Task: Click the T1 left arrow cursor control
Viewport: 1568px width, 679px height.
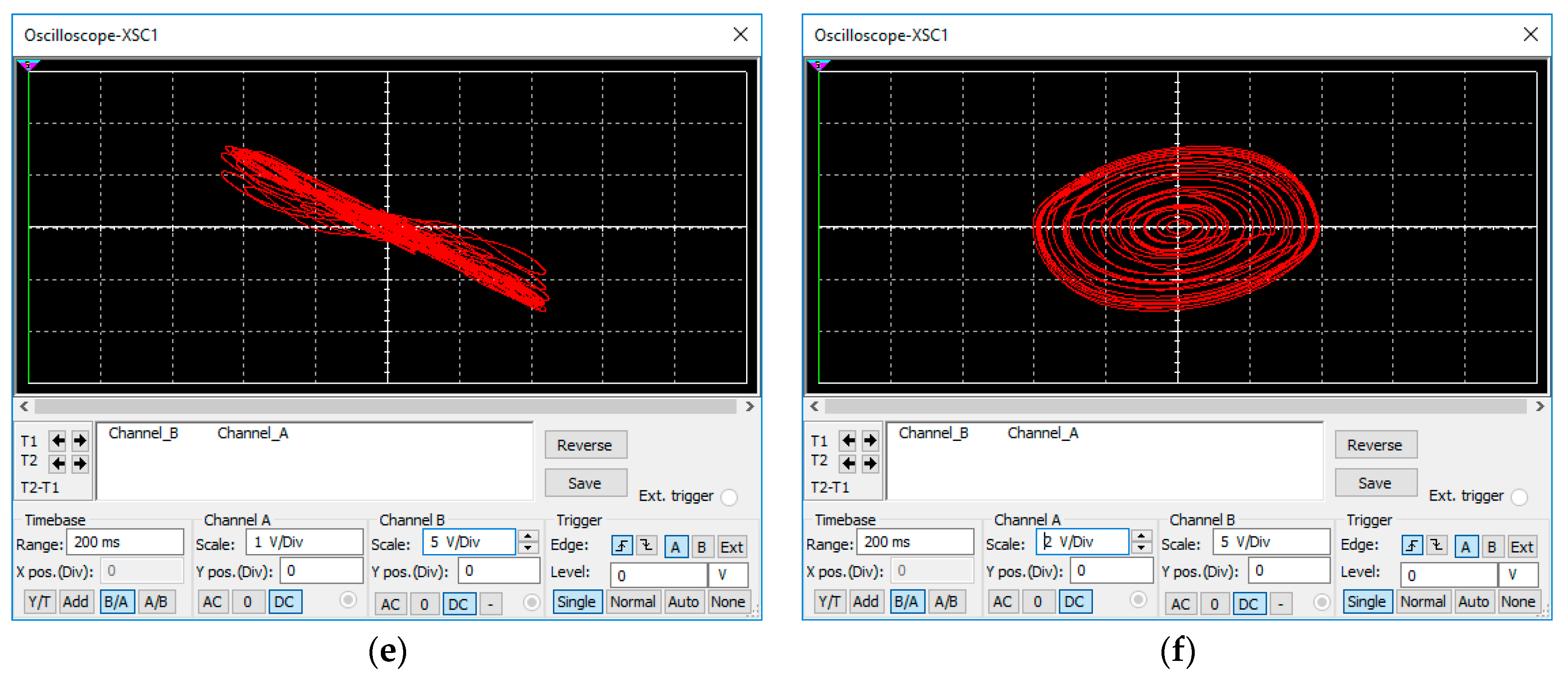Action: [58, 441]
